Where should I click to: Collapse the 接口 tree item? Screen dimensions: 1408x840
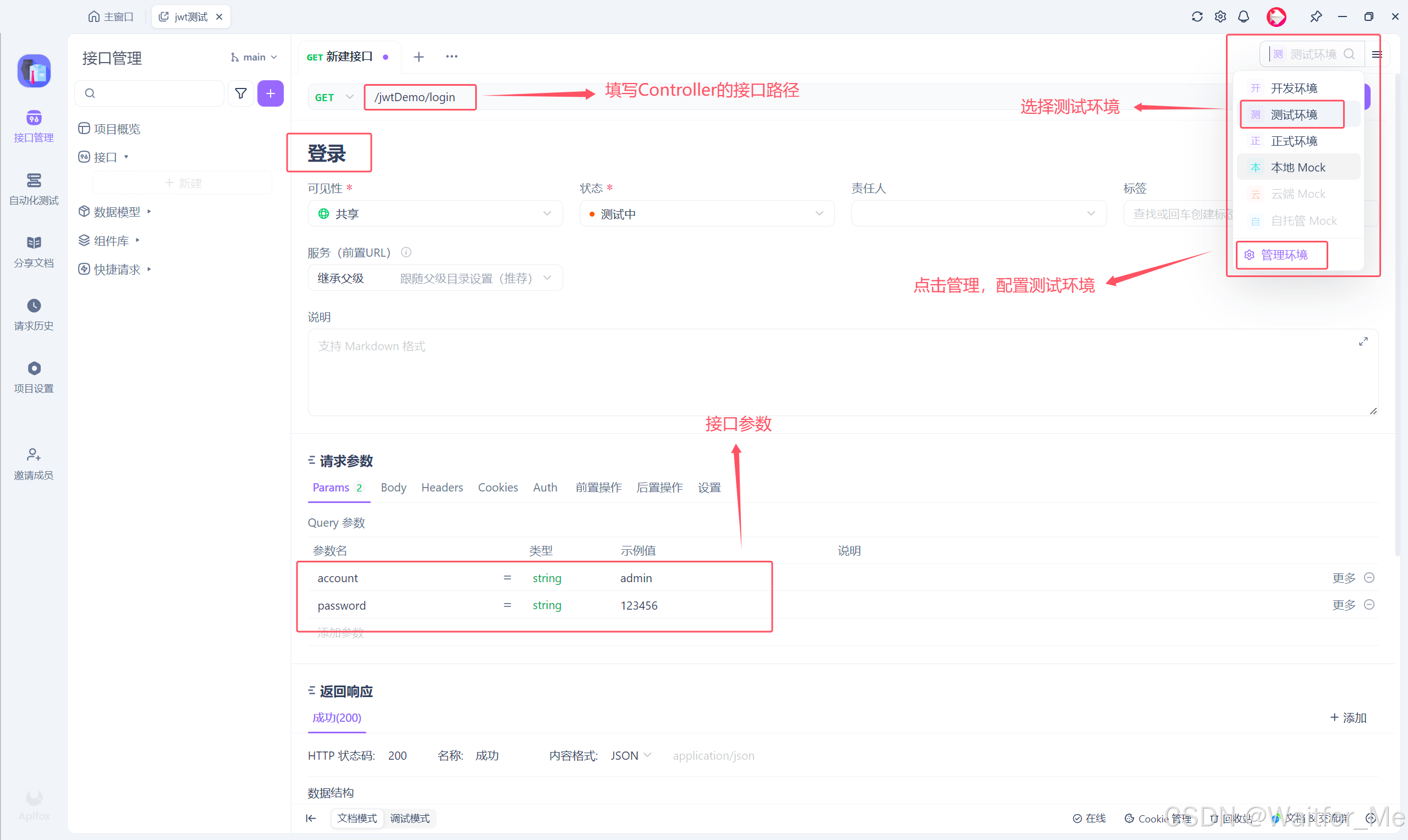[x=127, y=157]
